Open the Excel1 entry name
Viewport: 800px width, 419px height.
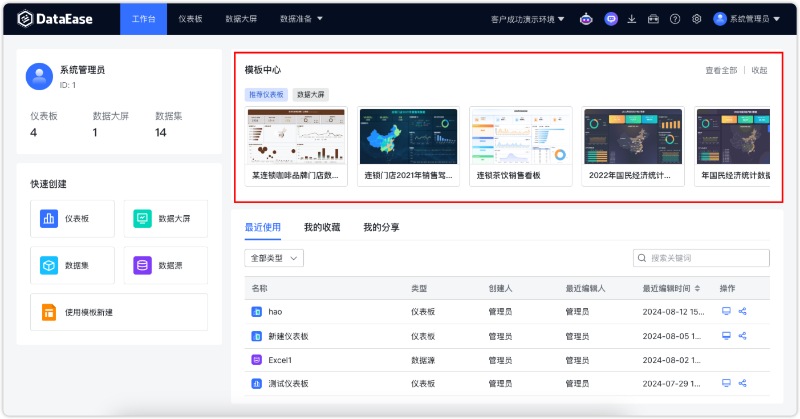pos(280,360)
